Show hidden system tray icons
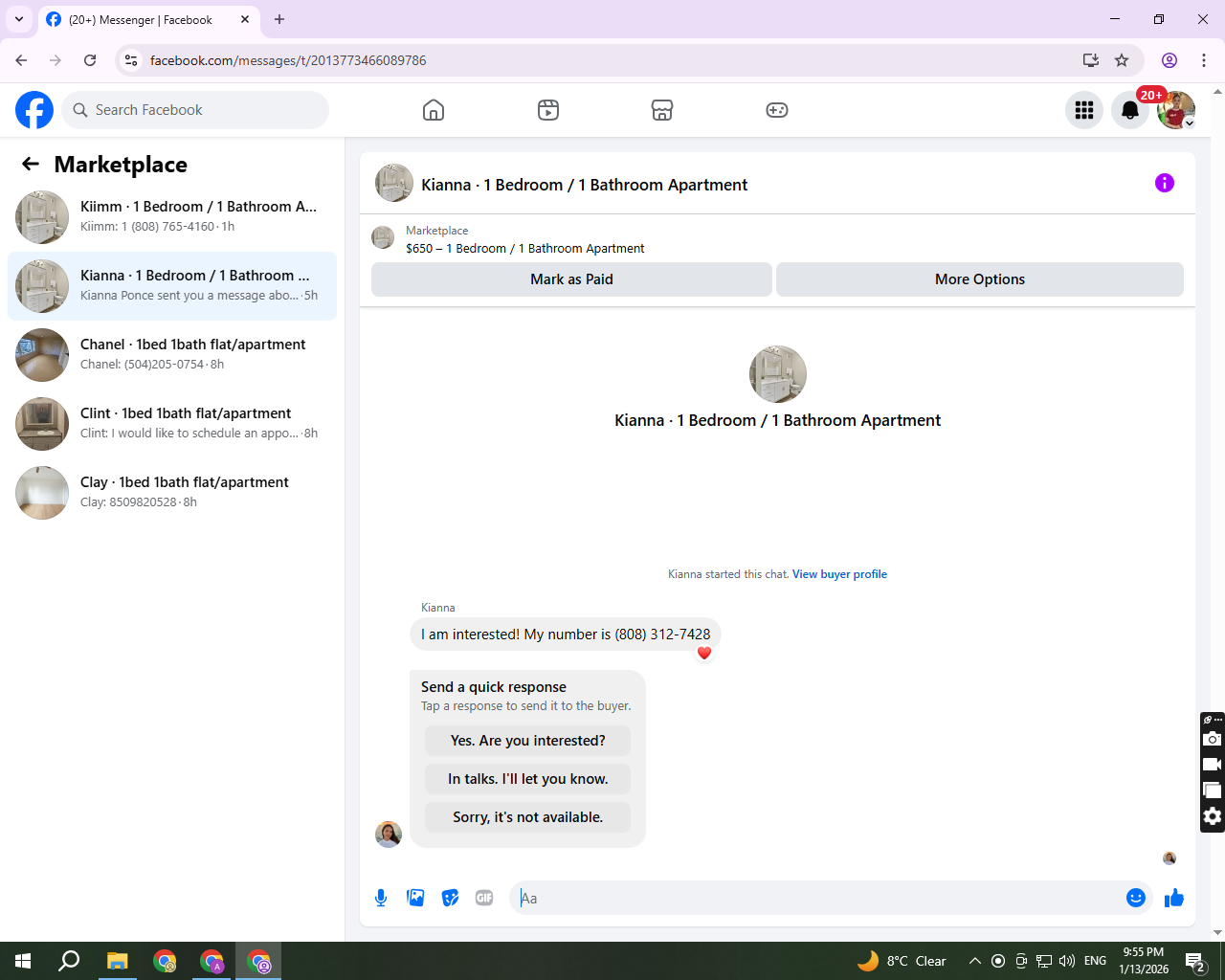This screenshot has width=1225, height=980. (x=974, y=961)
